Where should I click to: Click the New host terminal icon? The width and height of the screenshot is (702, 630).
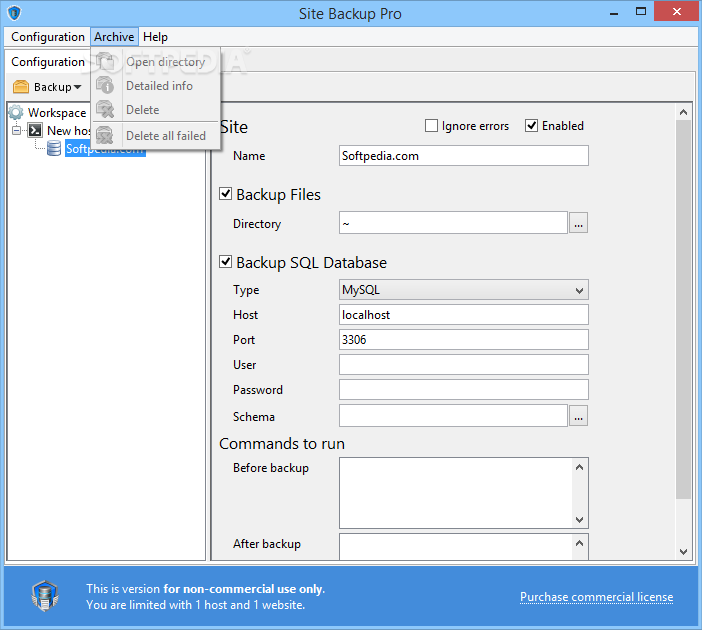click(35, 130)
